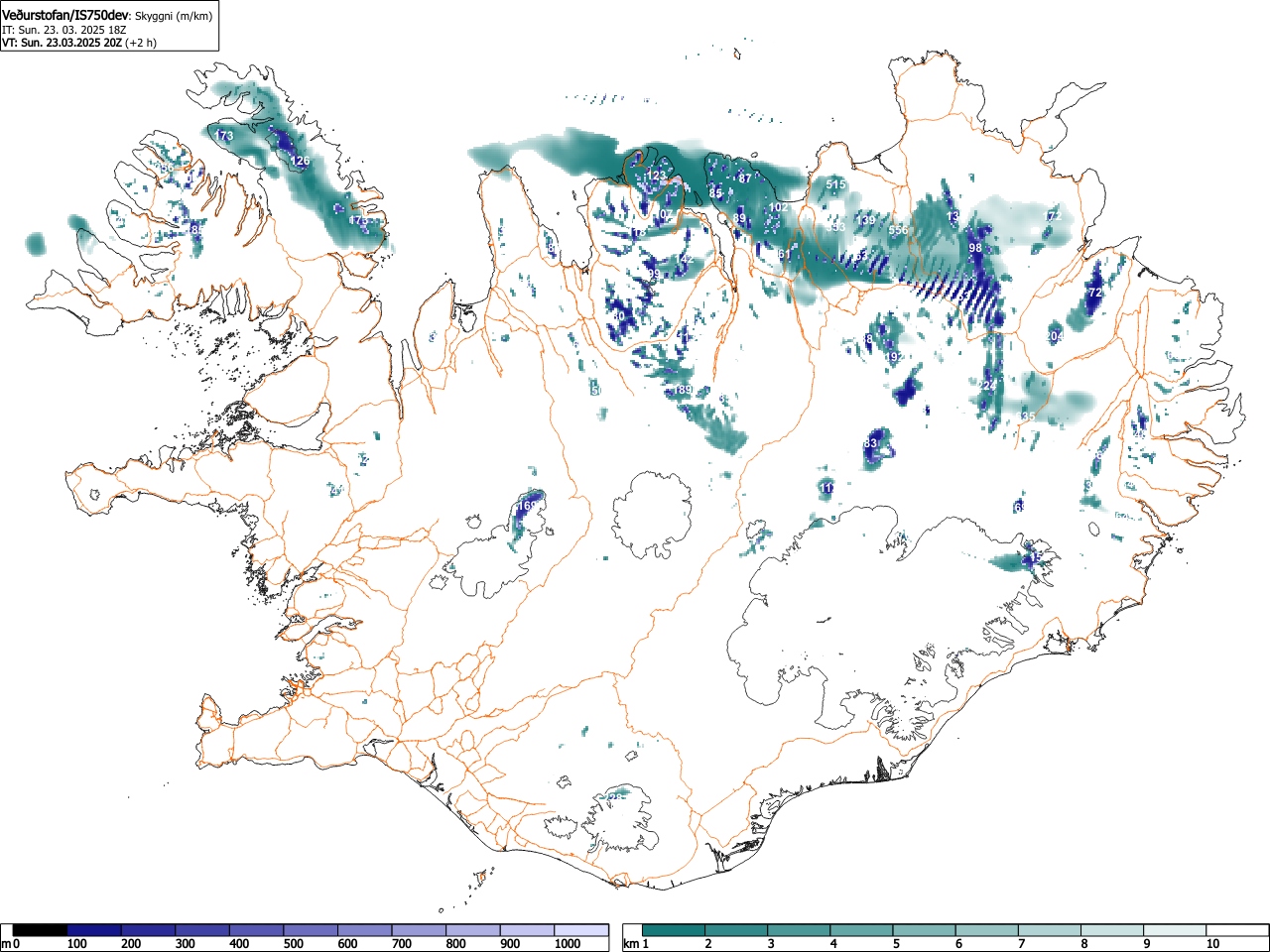Click the '300' tick label in the meter legend
This screenshot has width=1270, height=952.
pyautogui.click(x=186, y=944)
